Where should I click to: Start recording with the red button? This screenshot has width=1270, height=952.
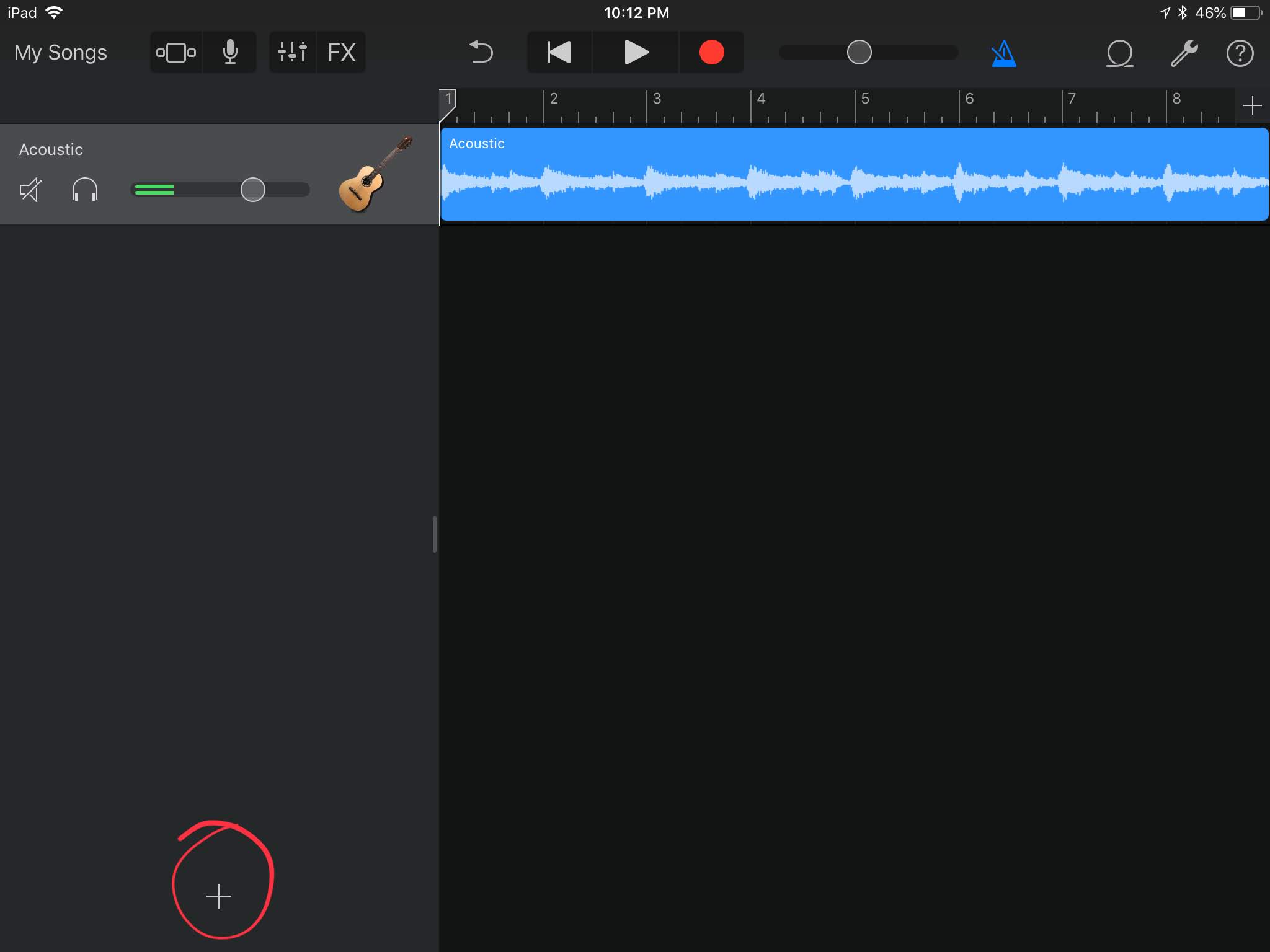(711, 53)
